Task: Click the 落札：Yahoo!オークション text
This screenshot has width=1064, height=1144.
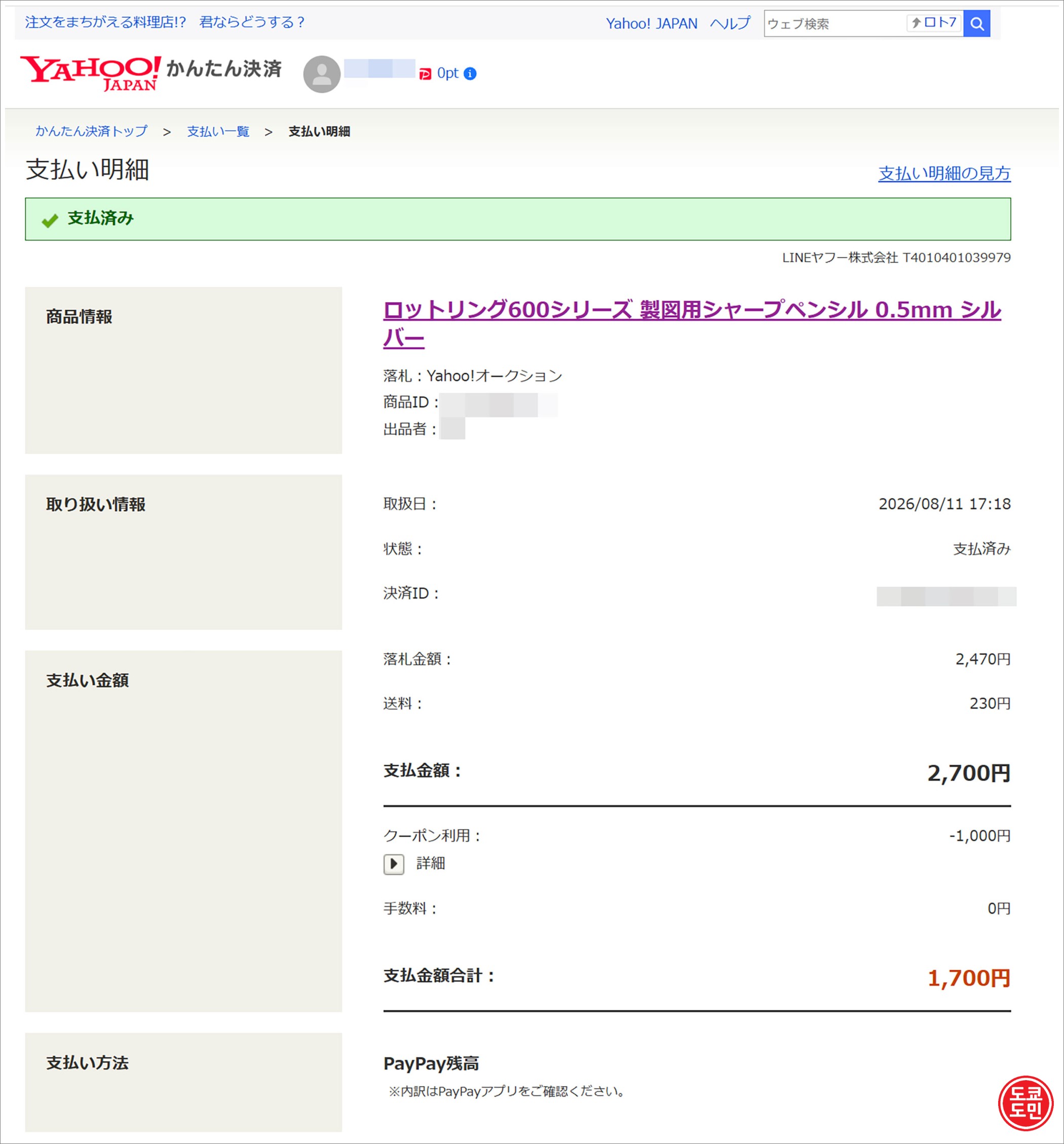Action: pos(473,376)
